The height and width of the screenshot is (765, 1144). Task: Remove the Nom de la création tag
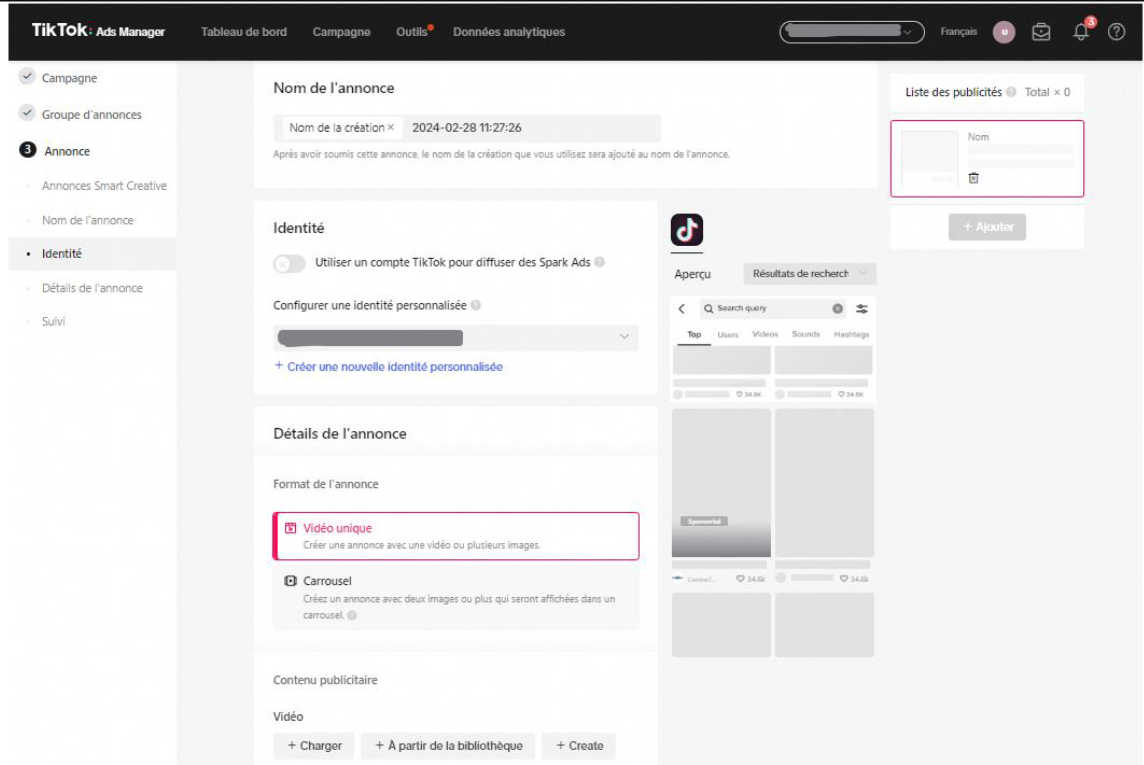tap(390, 128)
